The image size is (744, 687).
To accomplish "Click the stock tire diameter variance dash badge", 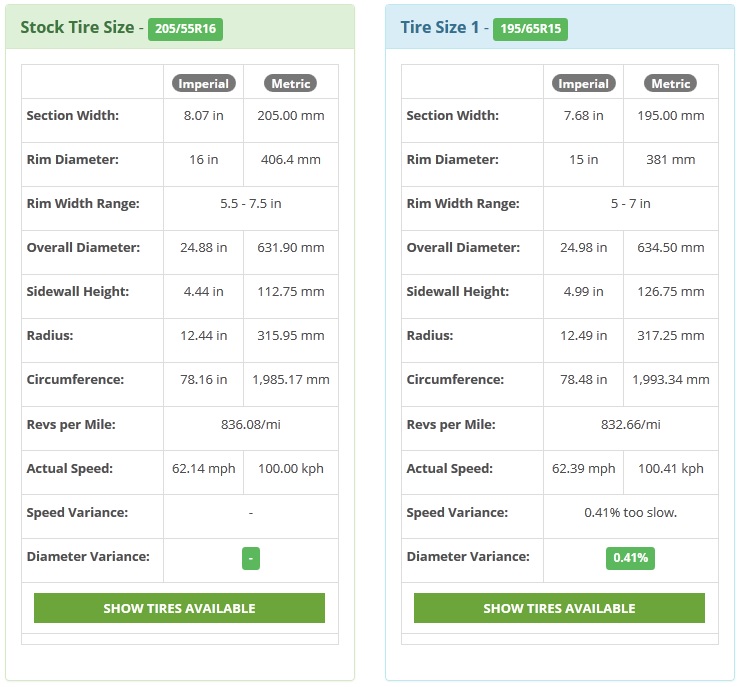I will click(251, 558).
